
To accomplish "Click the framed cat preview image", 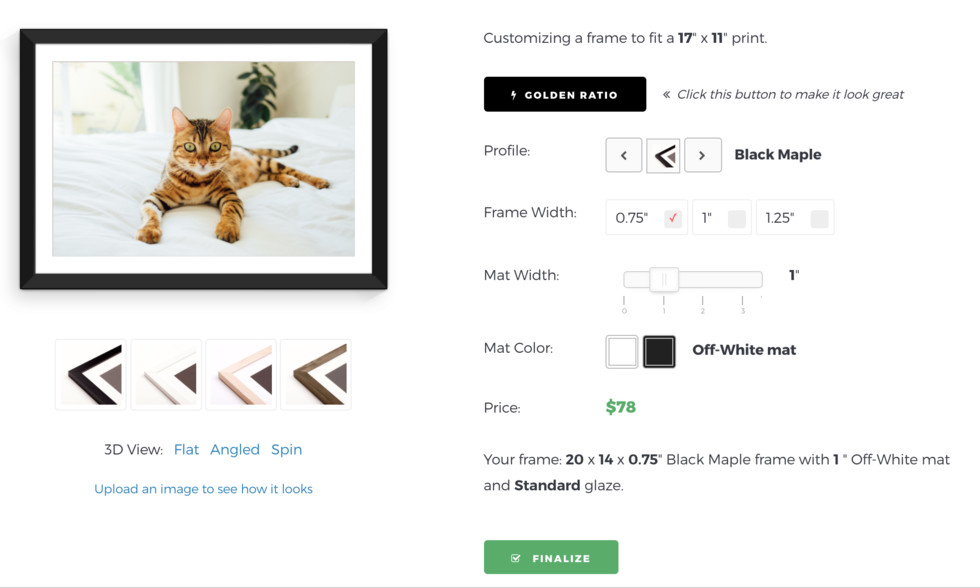I will tap(204, 159).
